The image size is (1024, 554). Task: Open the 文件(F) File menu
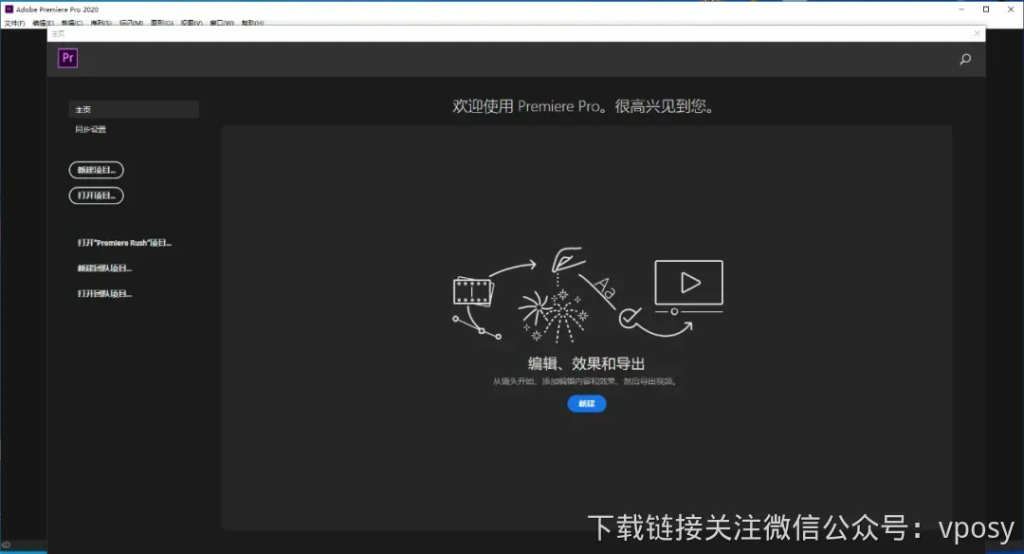[x=14, y=23]
